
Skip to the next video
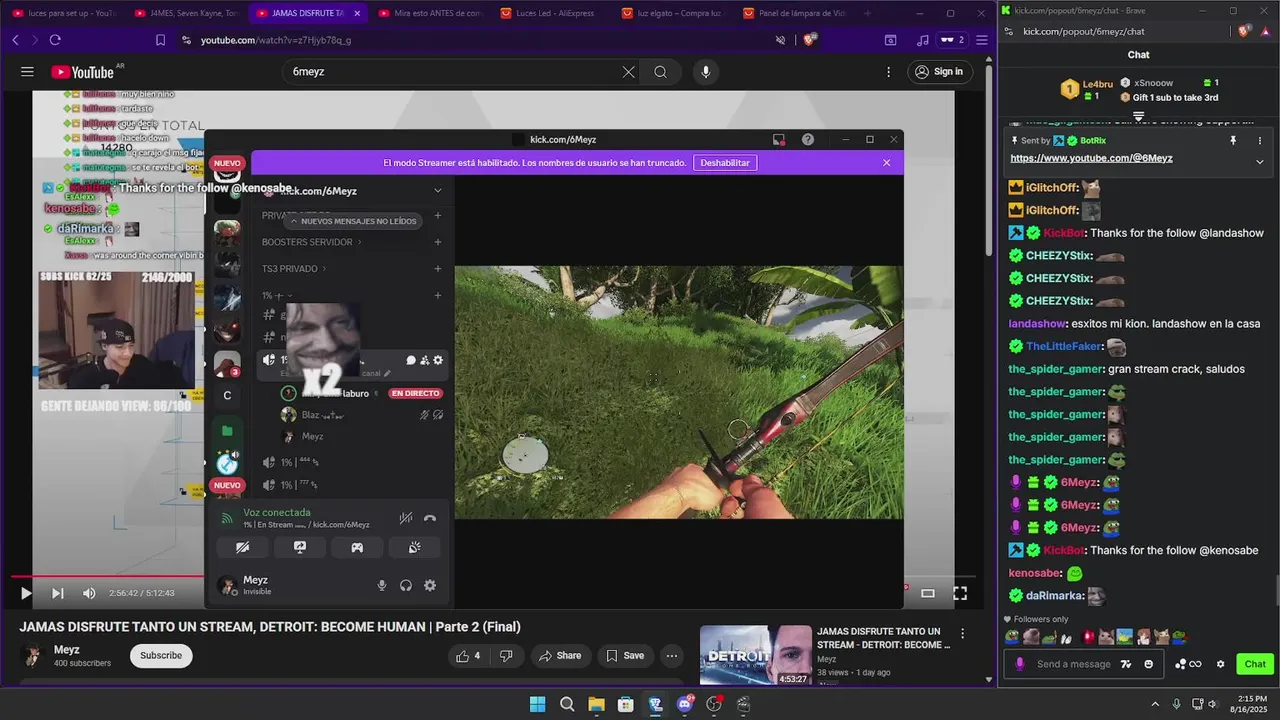click(x=58, y=593)
